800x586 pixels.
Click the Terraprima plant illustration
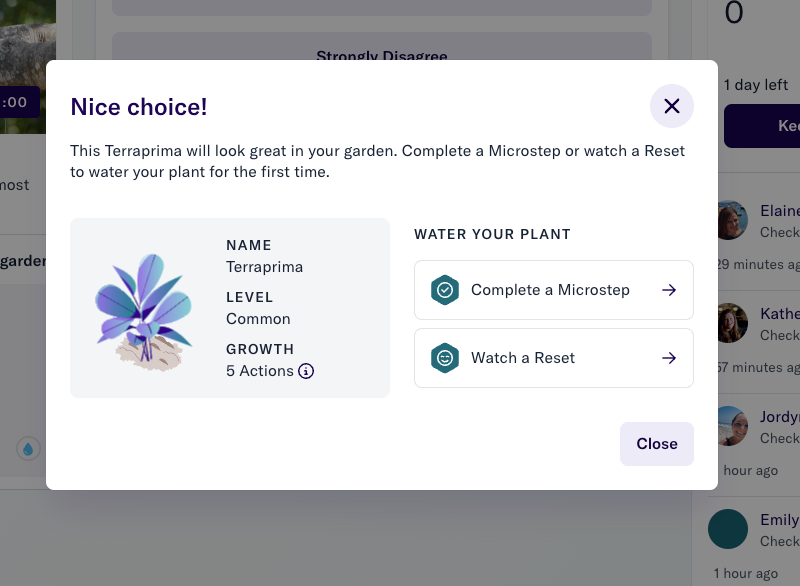[144, 312]
